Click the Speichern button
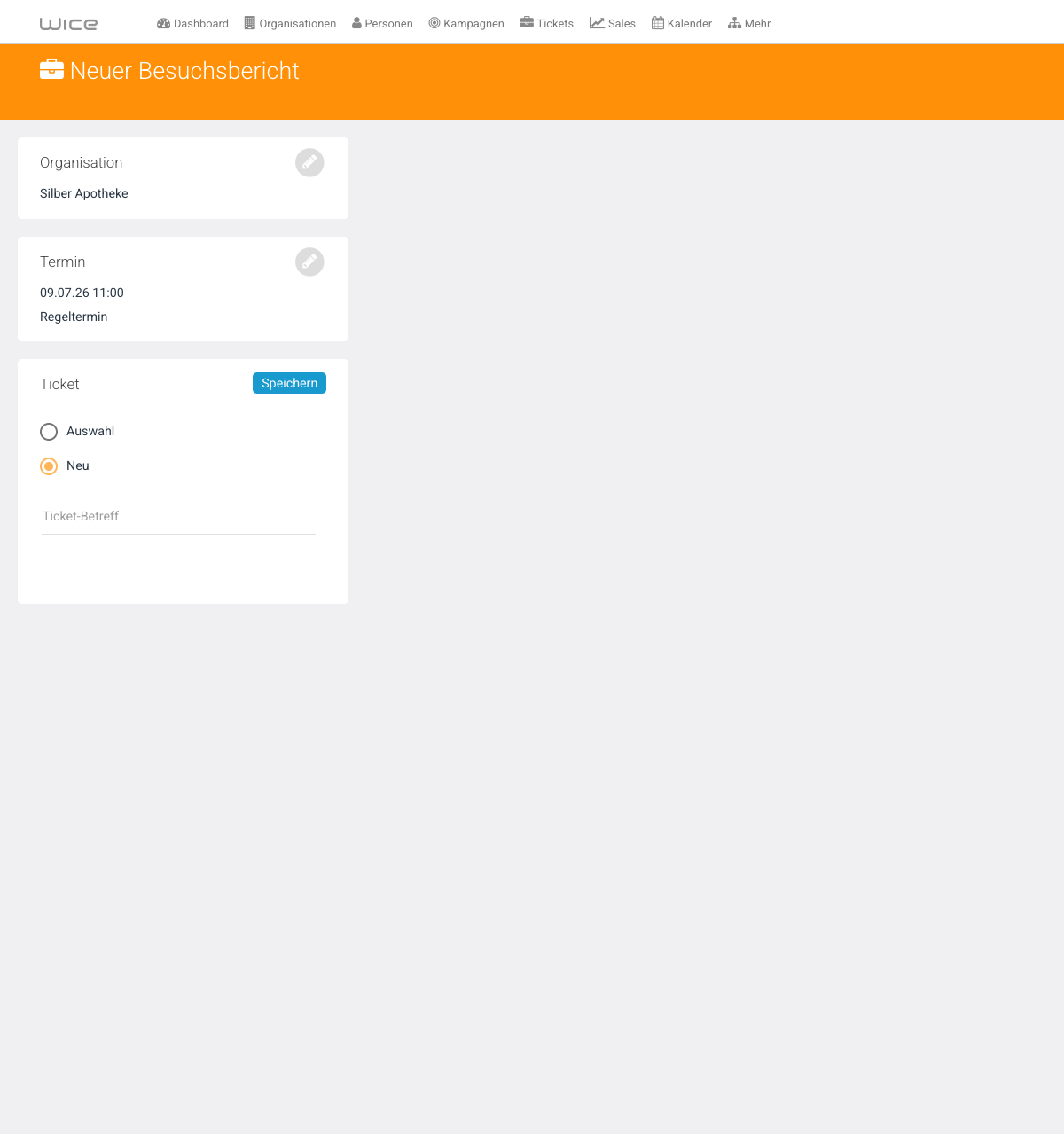Image resolution: width=1064 pixels, height=1134 pixels. pos(289,383)
